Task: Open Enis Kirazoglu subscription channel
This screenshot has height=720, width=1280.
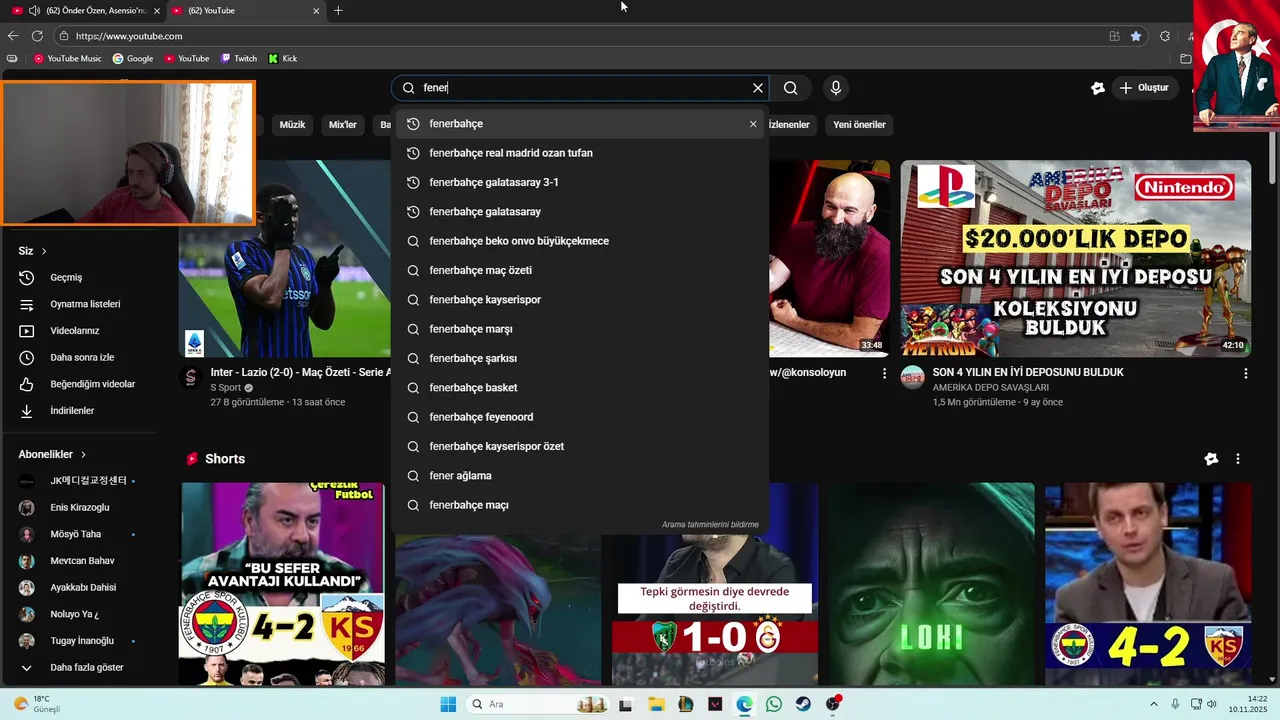Action: [x=80, y=508]
